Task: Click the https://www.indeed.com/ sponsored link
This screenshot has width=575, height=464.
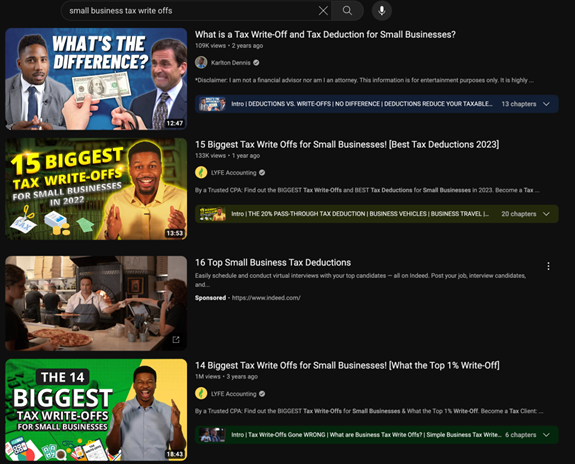Action: coord(266,298)
